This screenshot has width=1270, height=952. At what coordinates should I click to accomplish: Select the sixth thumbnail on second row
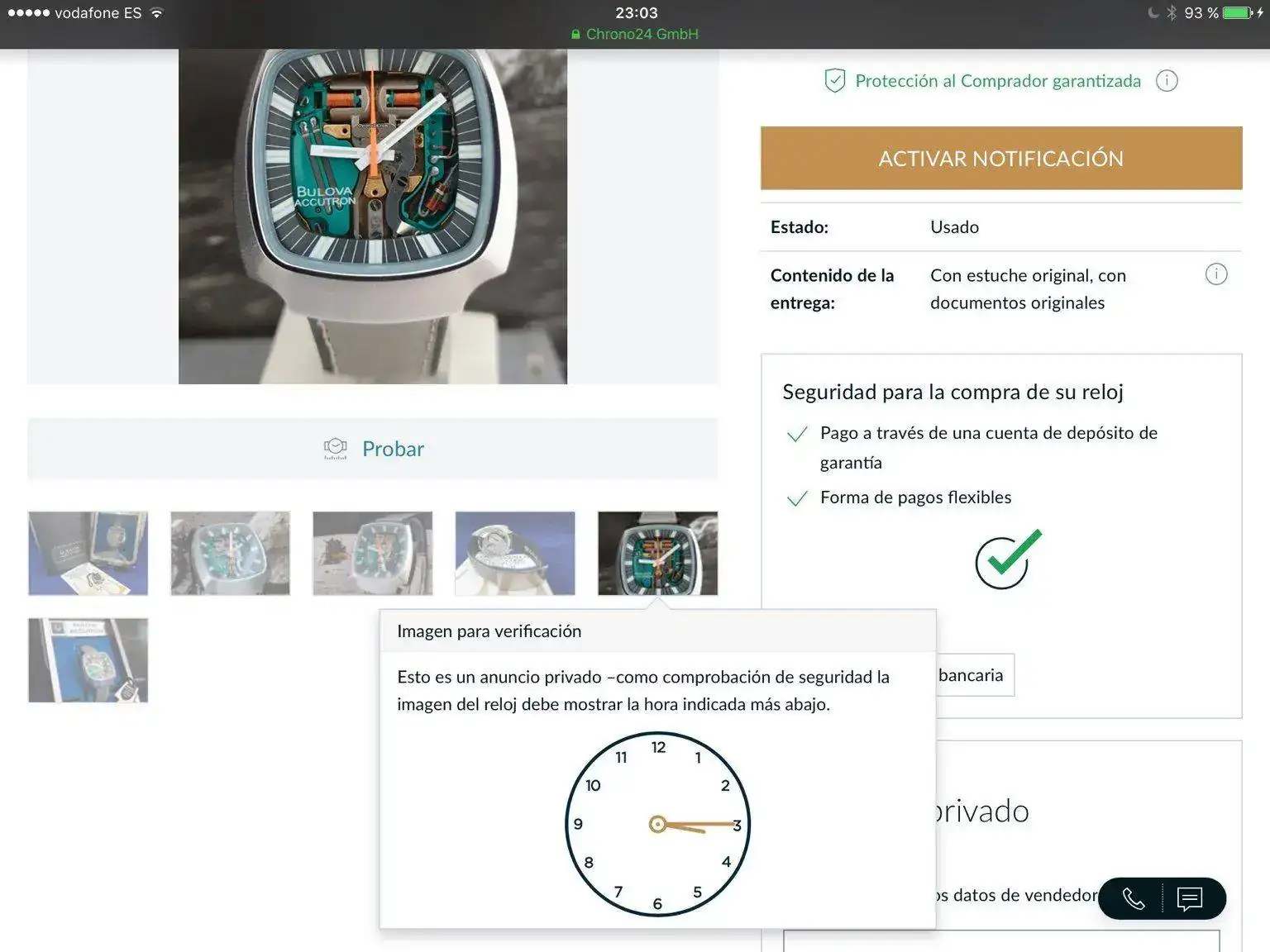(88, 660)
